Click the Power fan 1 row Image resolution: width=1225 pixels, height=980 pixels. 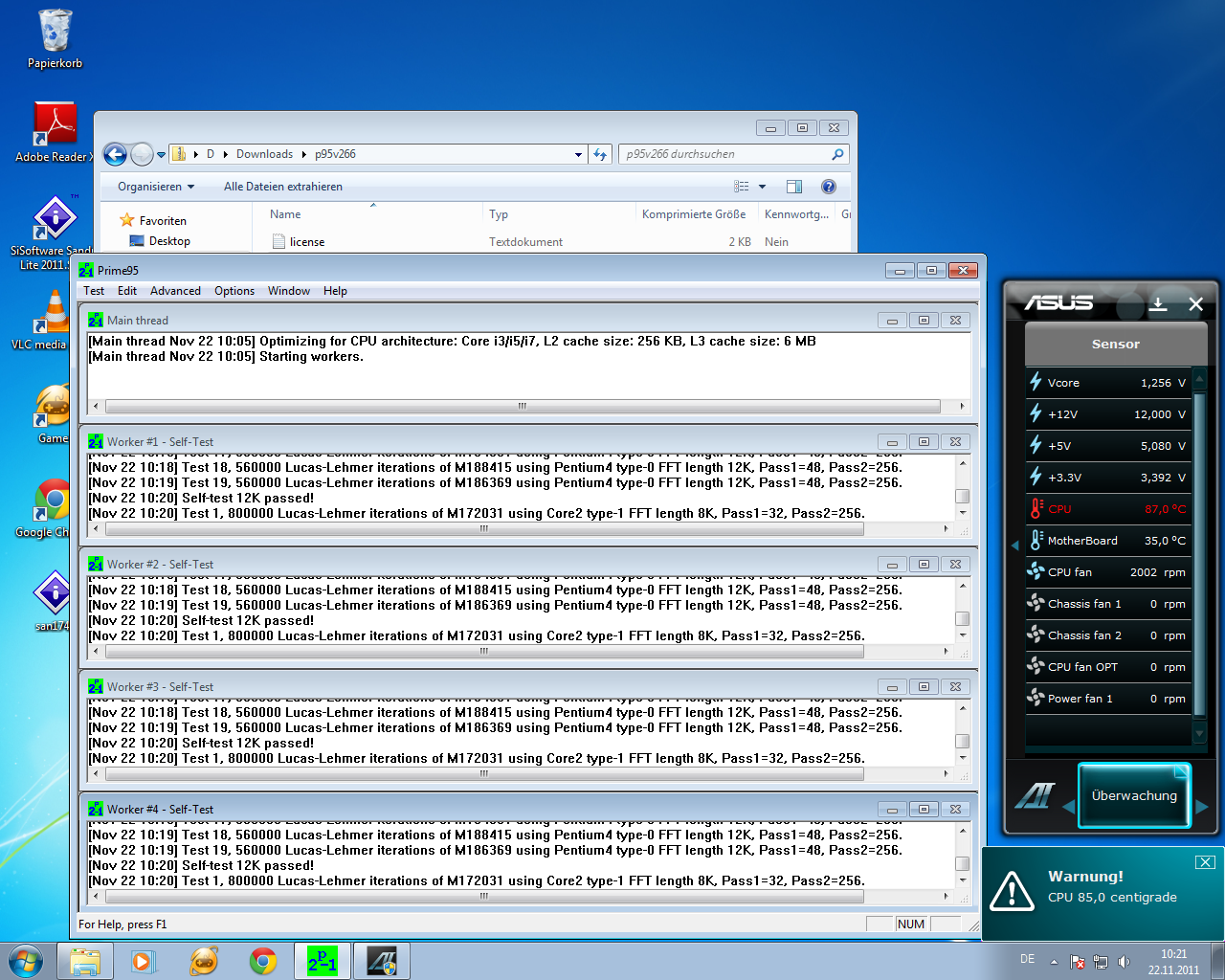tap(1107, 699)
